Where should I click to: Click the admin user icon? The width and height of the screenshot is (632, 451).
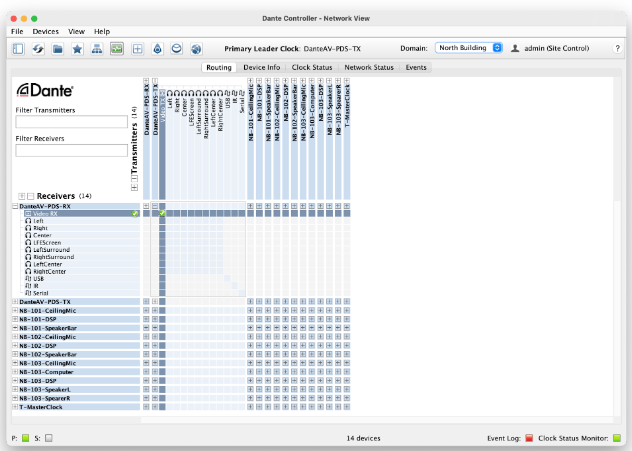515,48
